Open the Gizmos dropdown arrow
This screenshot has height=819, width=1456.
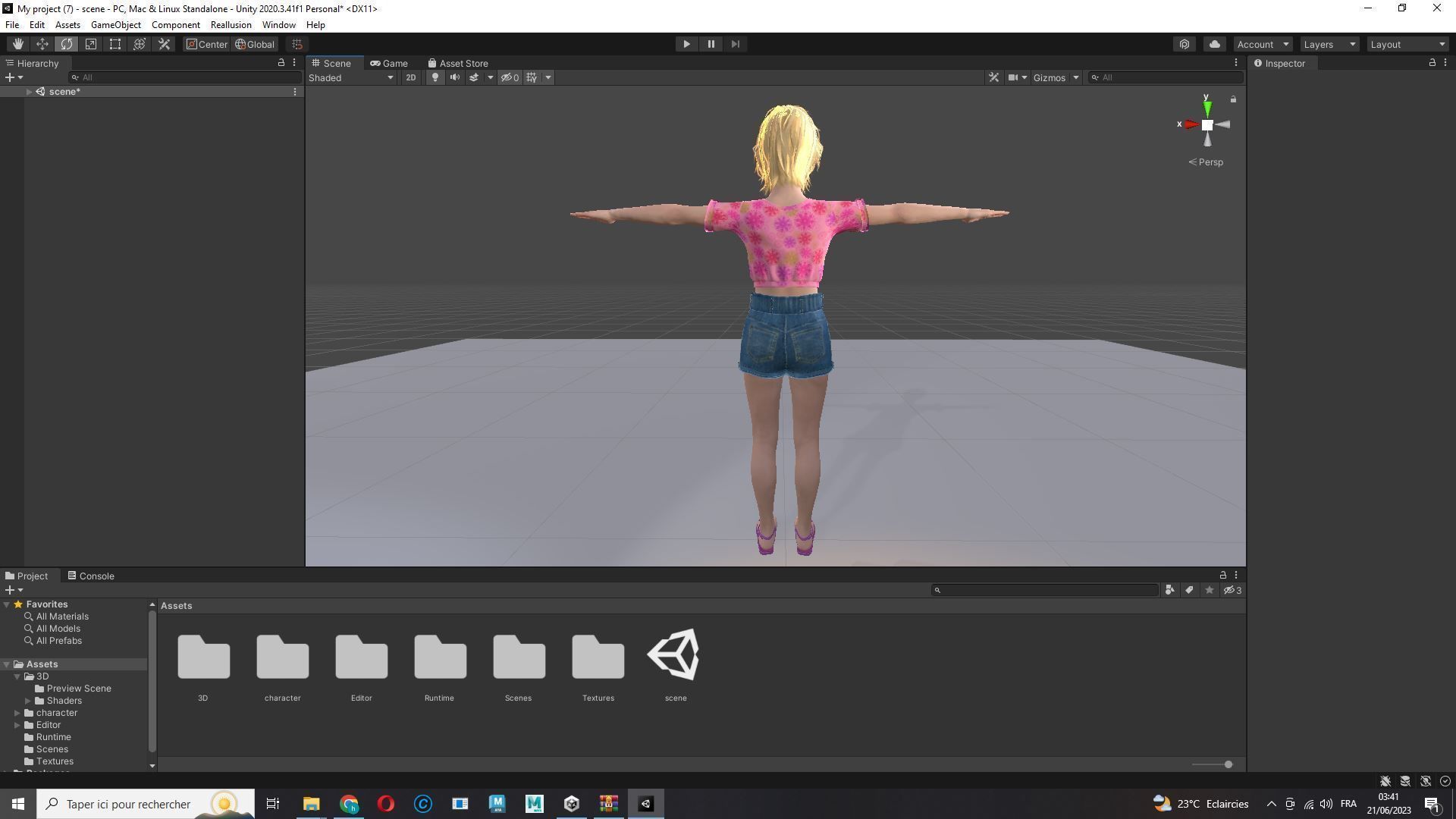pos(1075,77)
